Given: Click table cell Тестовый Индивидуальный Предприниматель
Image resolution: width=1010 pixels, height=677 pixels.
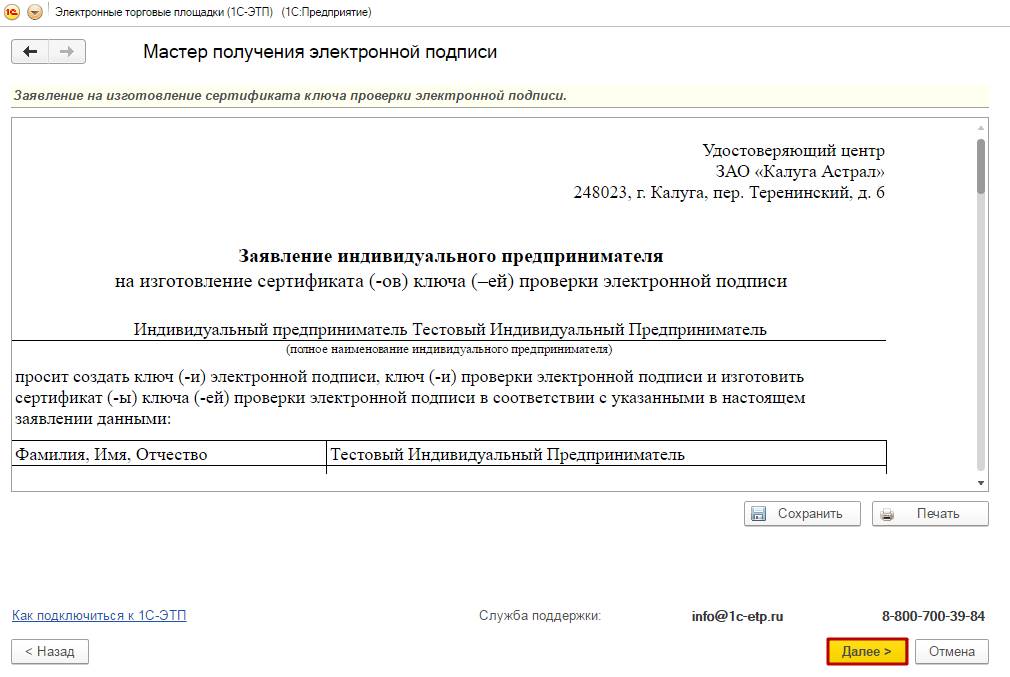Looking at the screenshot, I should tap(607, 454).
